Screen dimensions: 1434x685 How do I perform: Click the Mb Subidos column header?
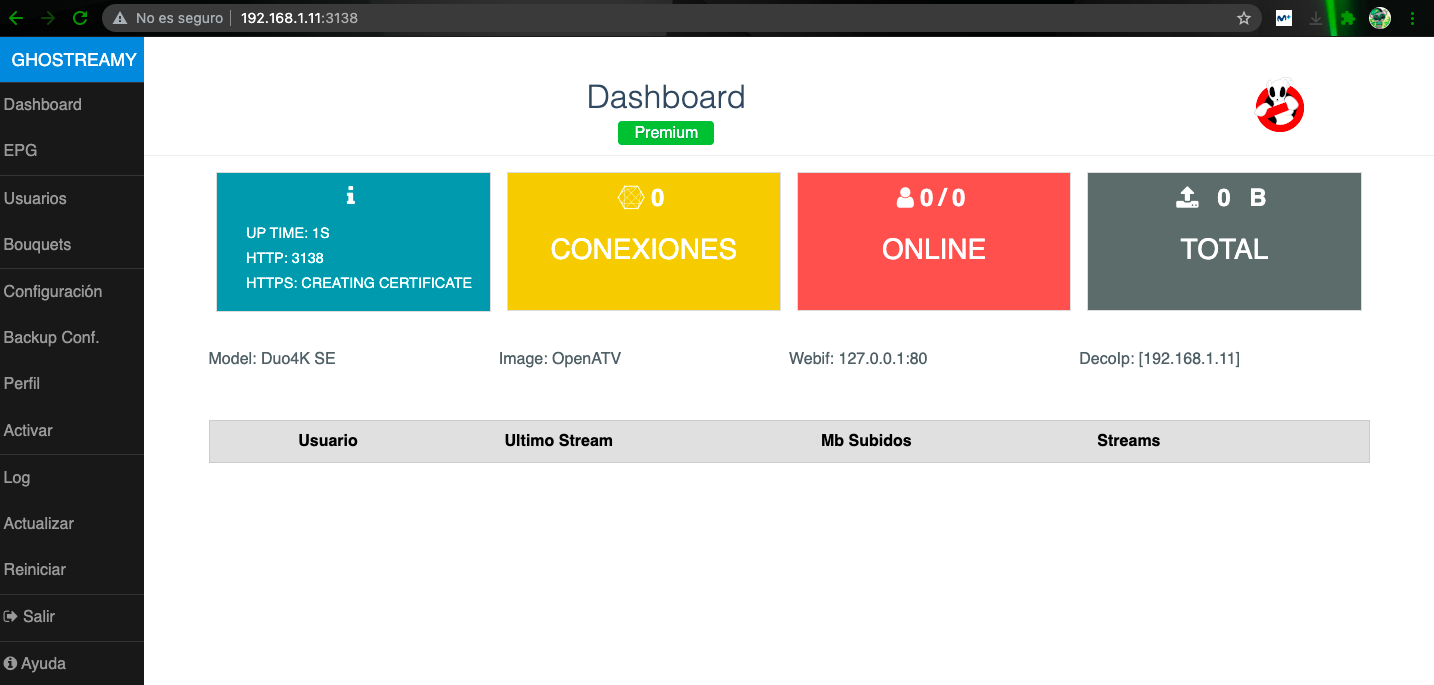tap(866, 440)
